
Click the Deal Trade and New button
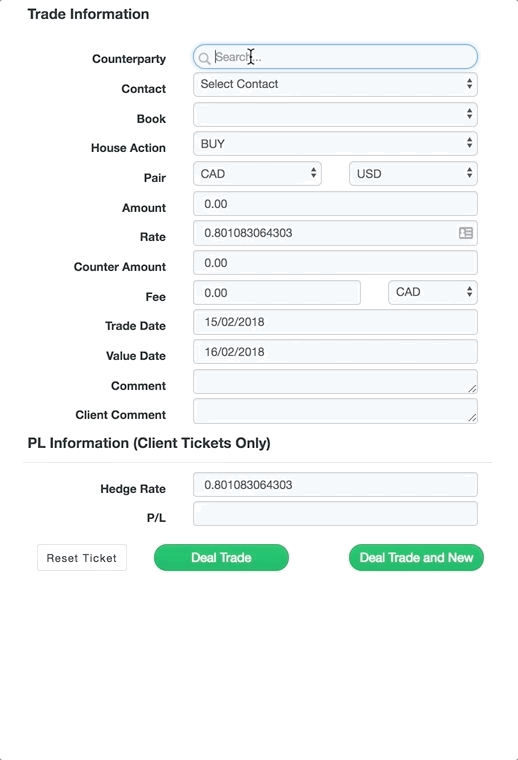(x=416, y=557)
